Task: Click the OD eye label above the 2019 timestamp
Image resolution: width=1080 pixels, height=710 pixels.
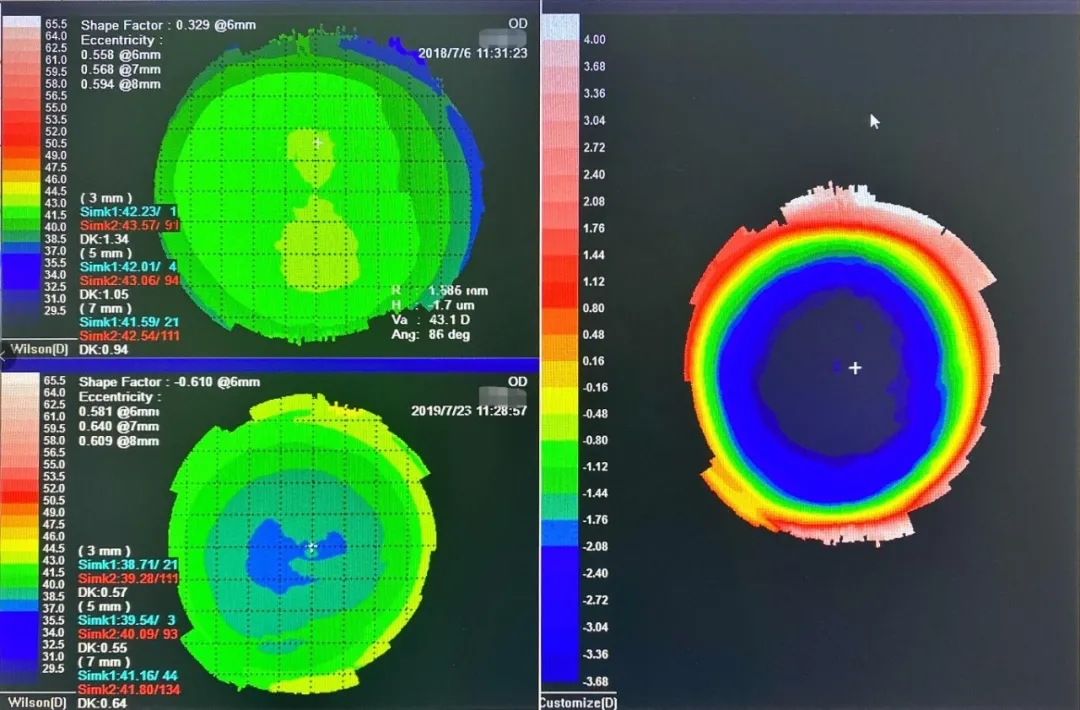Action: pyautogui.click(x=518, y=382)
